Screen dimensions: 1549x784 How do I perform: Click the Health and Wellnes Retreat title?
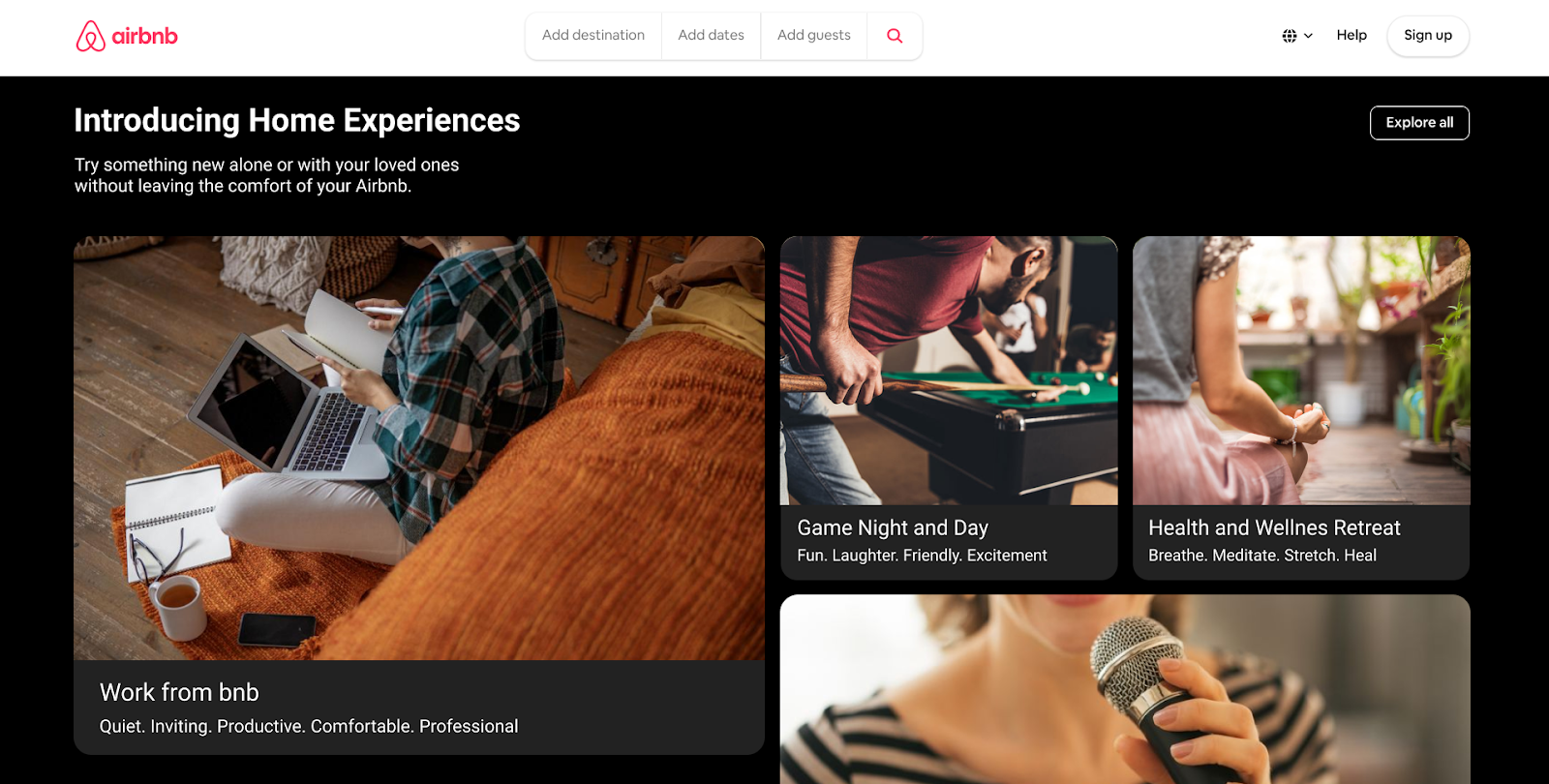(x=1274, y=528)
